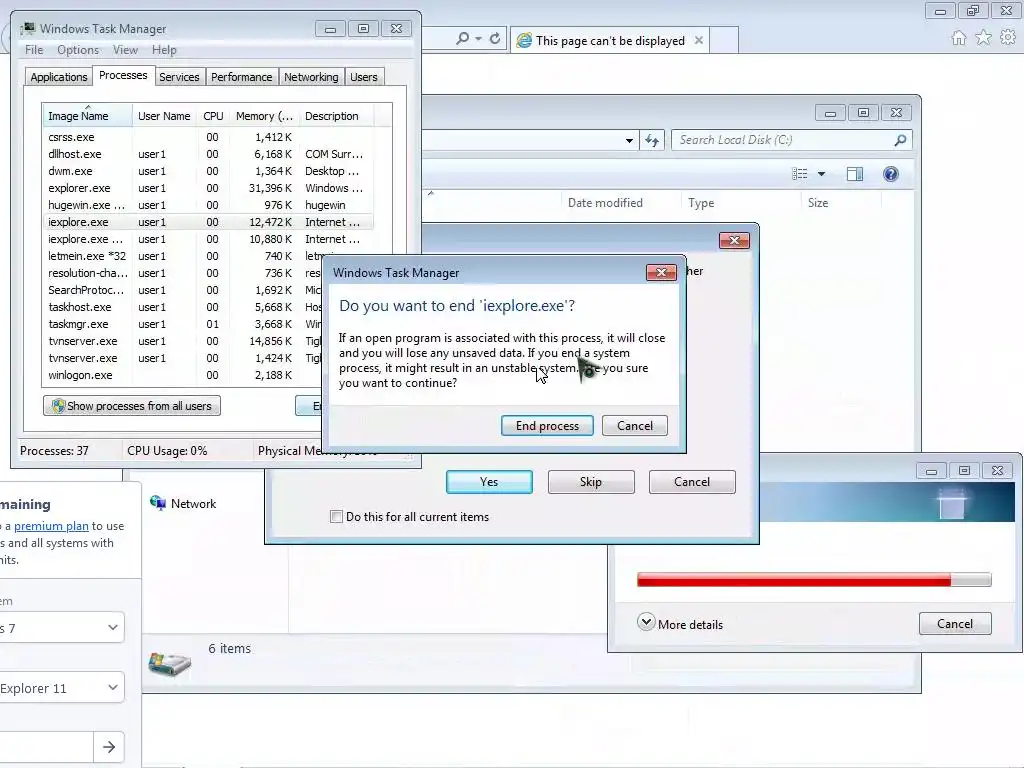This screenshot has width=1024, height=768.
Task: Expand More details in the progress dialog
Action: pos(680,624)
